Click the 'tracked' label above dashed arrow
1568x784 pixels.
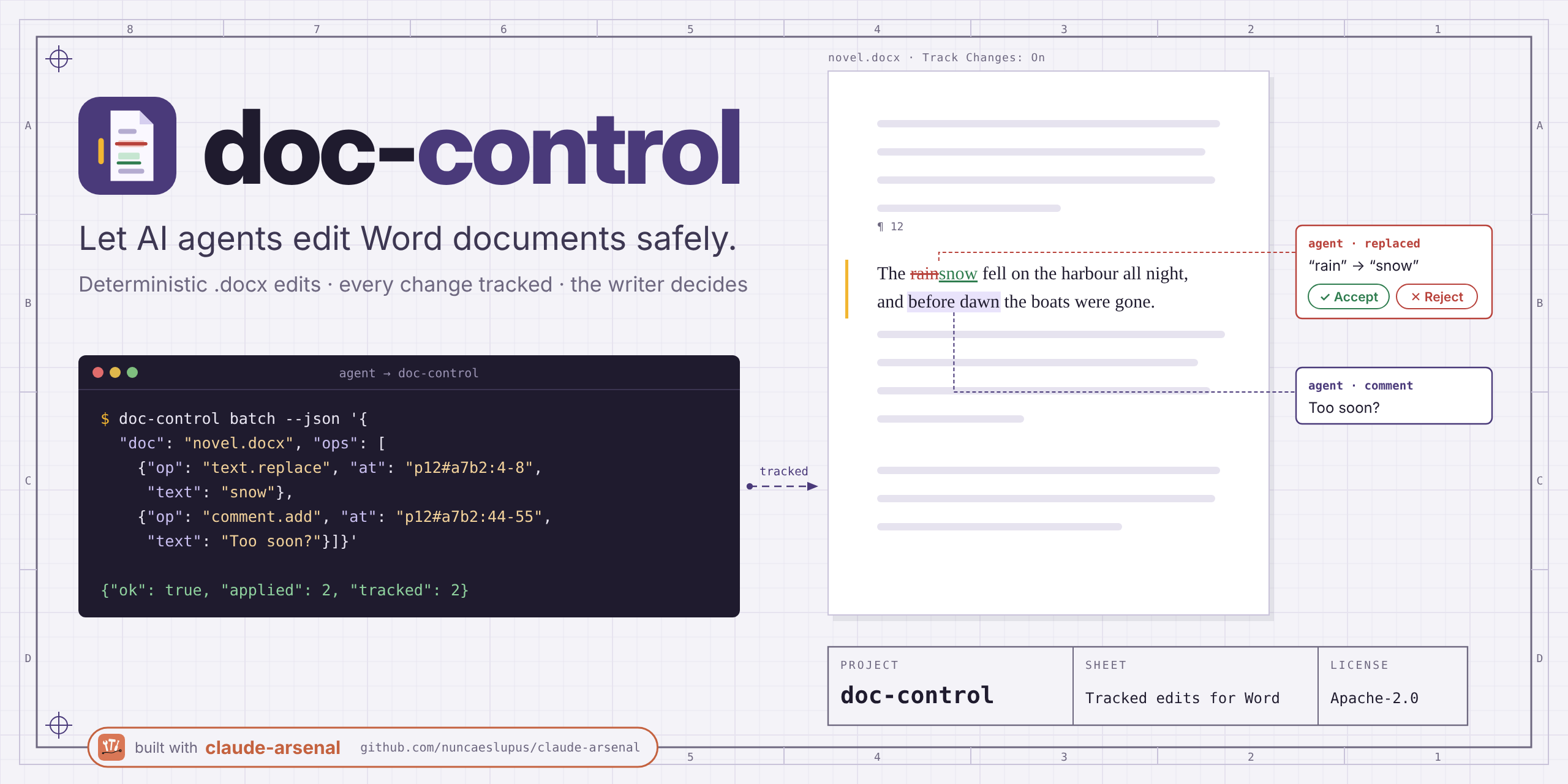click(784, 471)
